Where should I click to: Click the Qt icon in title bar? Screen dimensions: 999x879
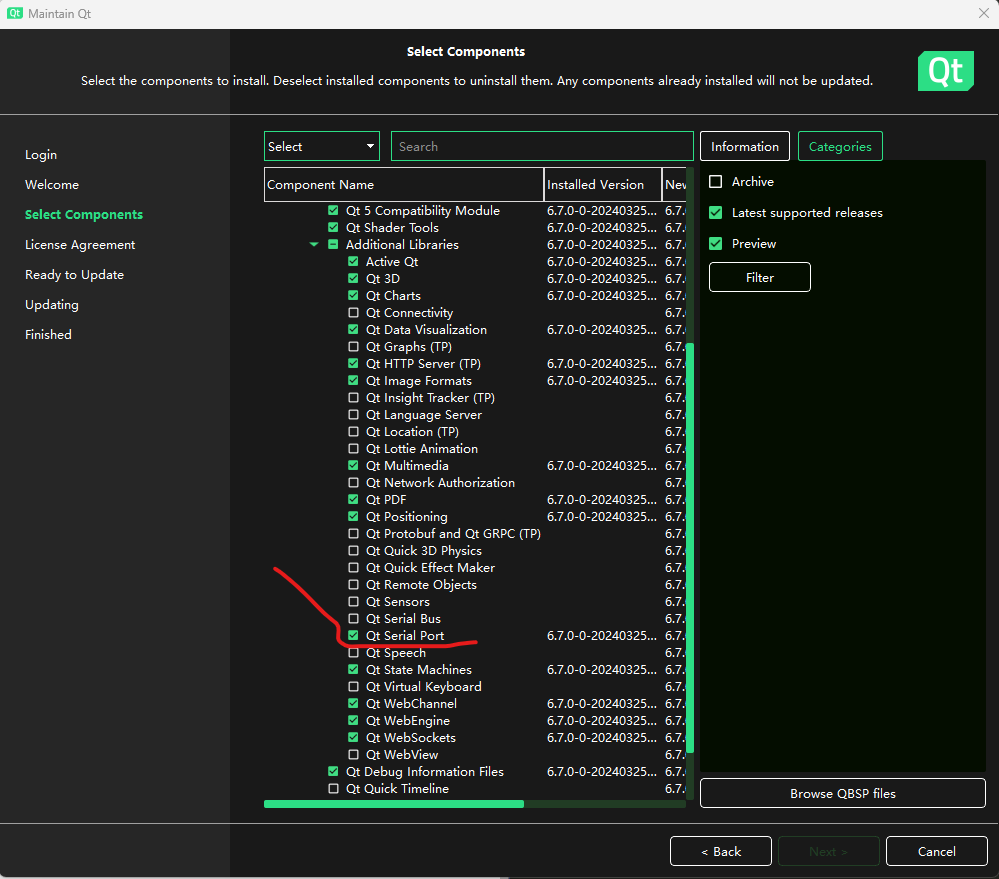15,13
